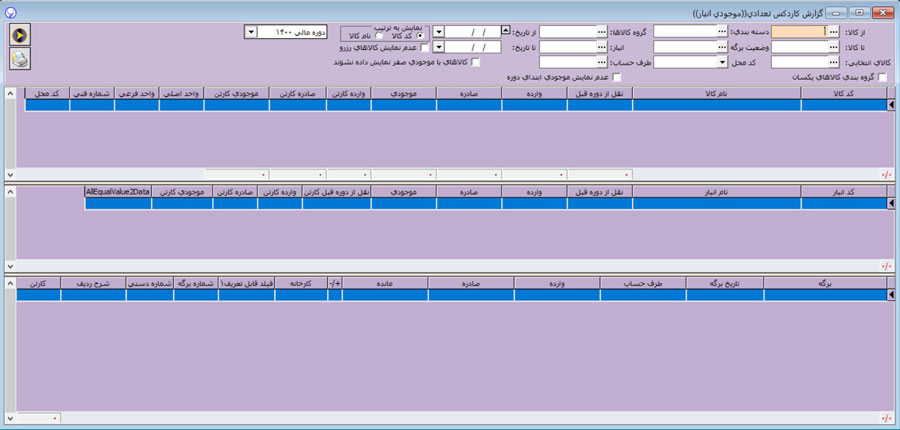
Task: Click the app icon in title bar
Action: [x=9, y=11]
